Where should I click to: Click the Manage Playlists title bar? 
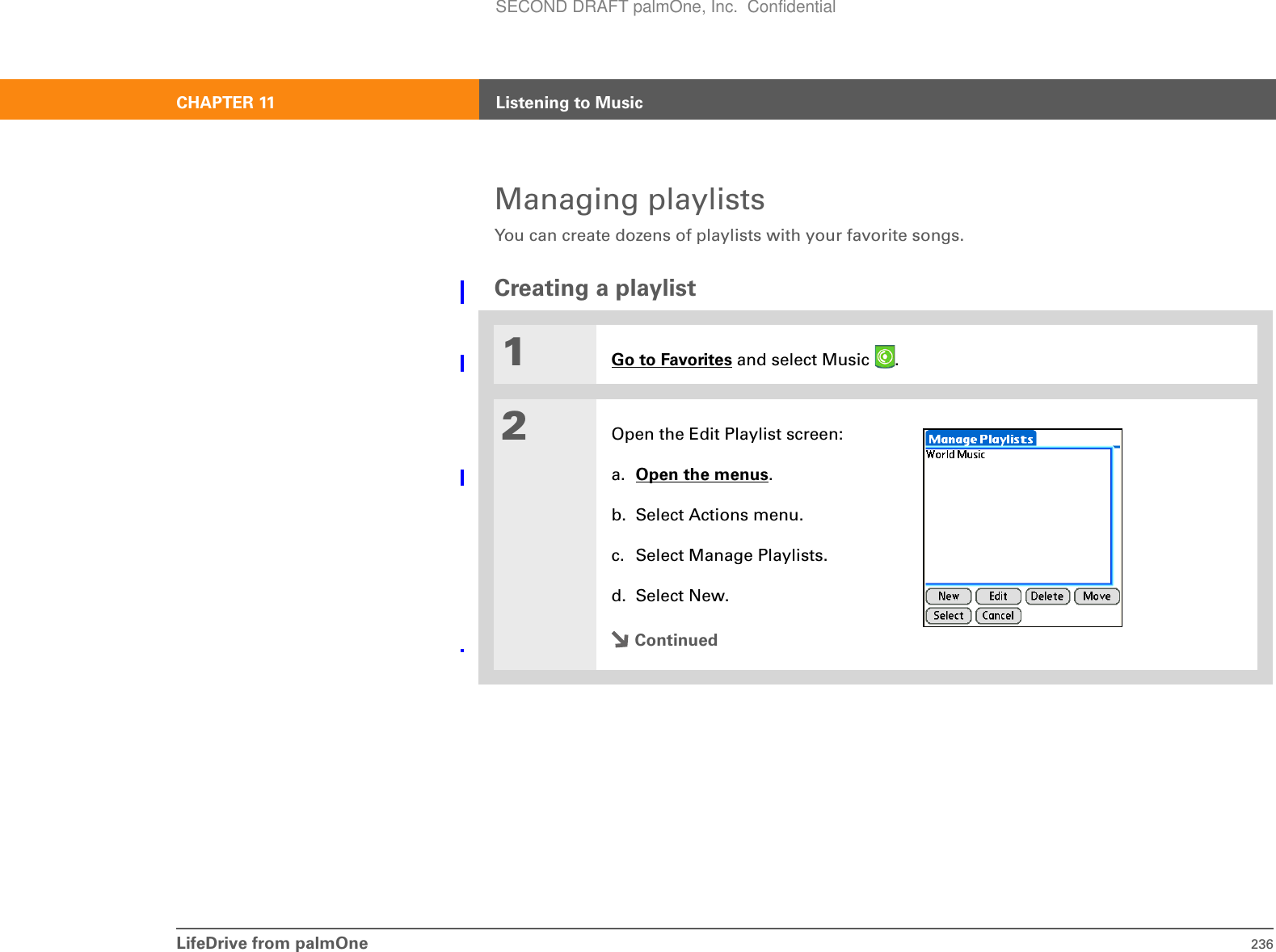point(980,439)
